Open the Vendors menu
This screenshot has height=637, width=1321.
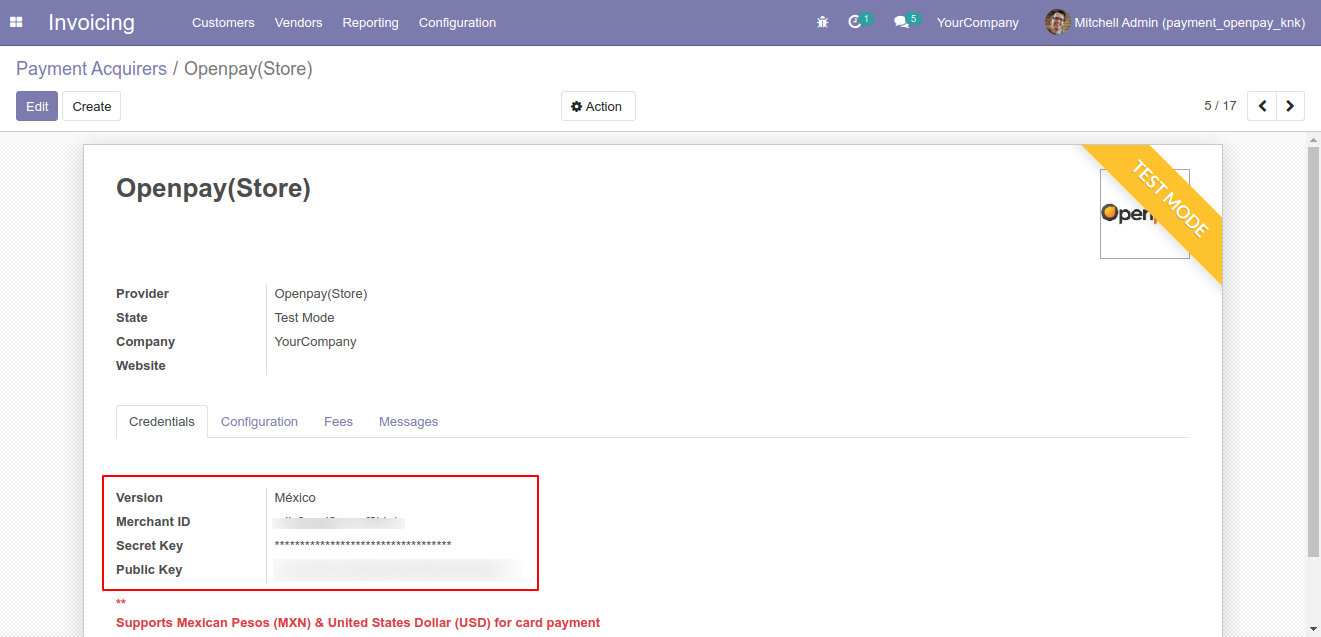pyautogui.click(x=298, y=22)
